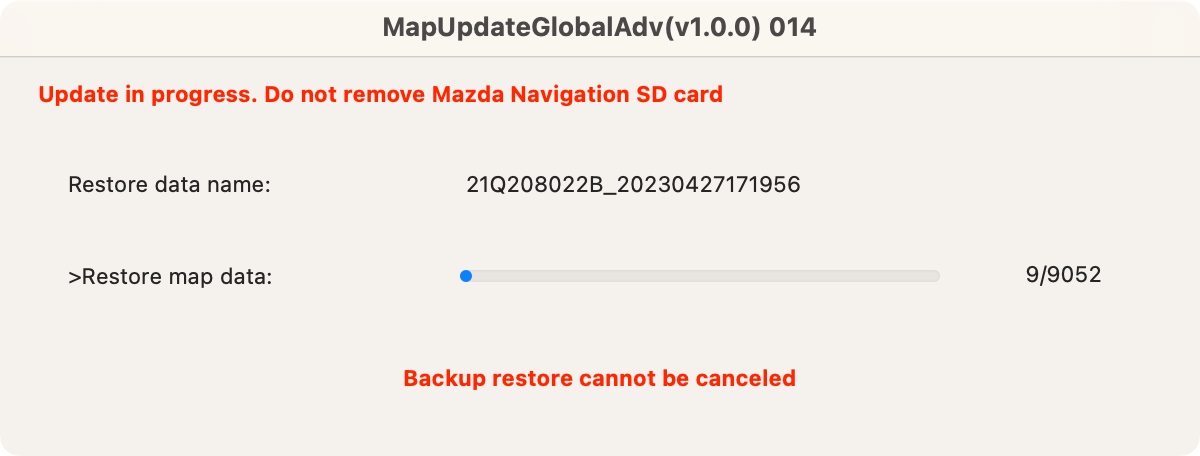
Task: Click the "Backup restore" words in bottom notice
Action: tap(472, 379)
